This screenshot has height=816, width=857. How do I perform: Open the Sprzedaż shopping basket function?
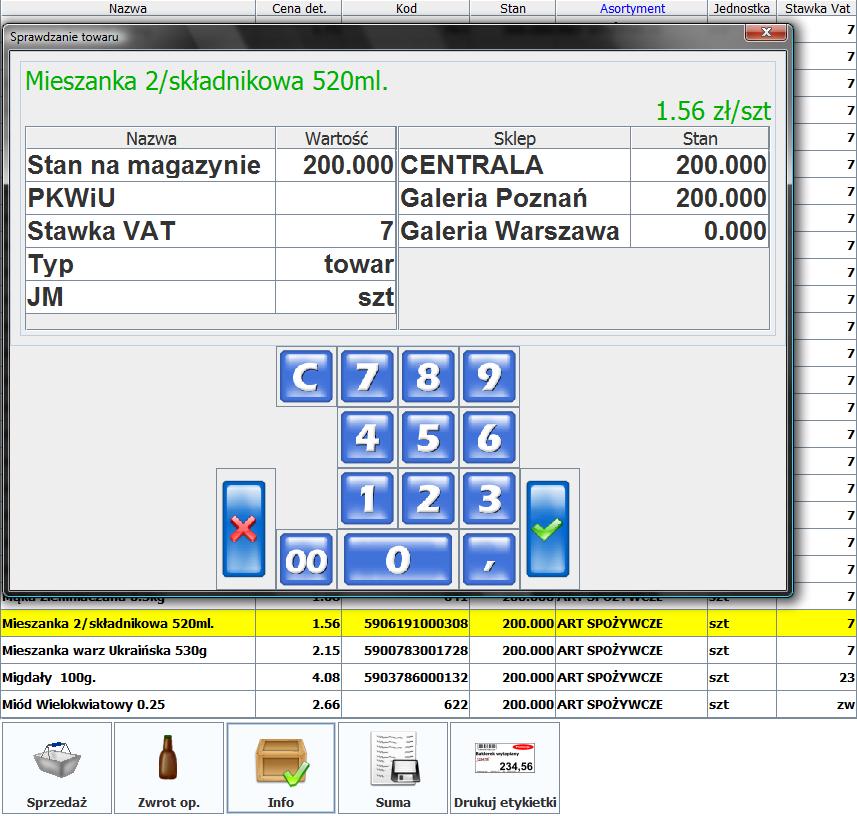pos(57,768)
